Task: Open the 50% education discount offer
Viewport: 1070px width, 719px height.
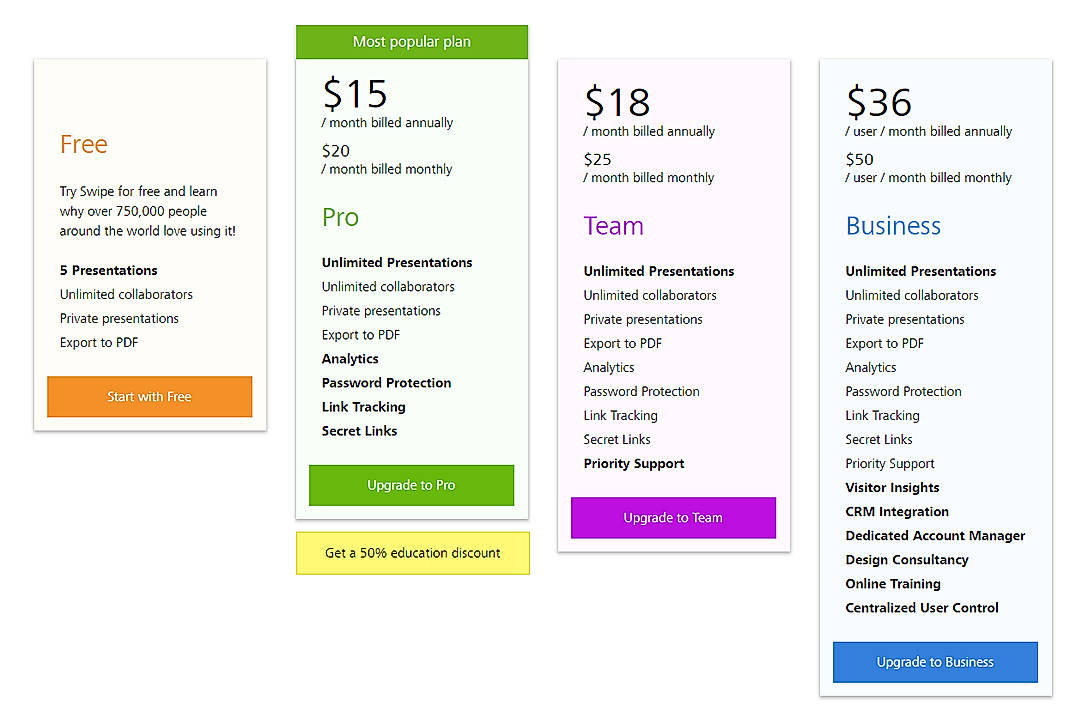Action: (x=412, y=553)
